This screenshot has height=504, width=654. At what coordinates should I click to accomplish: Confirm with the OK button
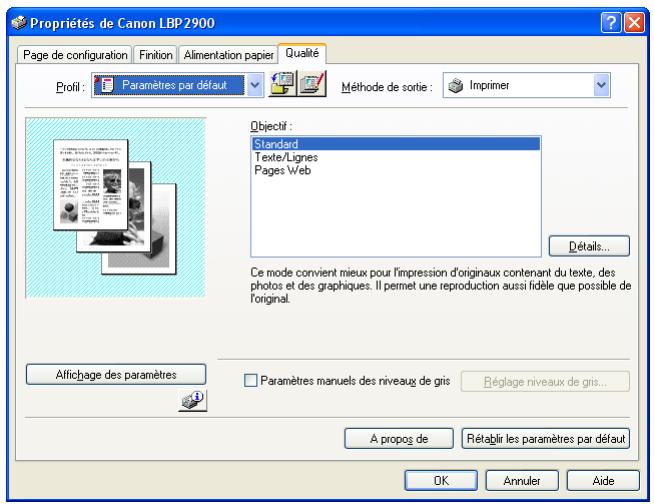pos(441,481)
